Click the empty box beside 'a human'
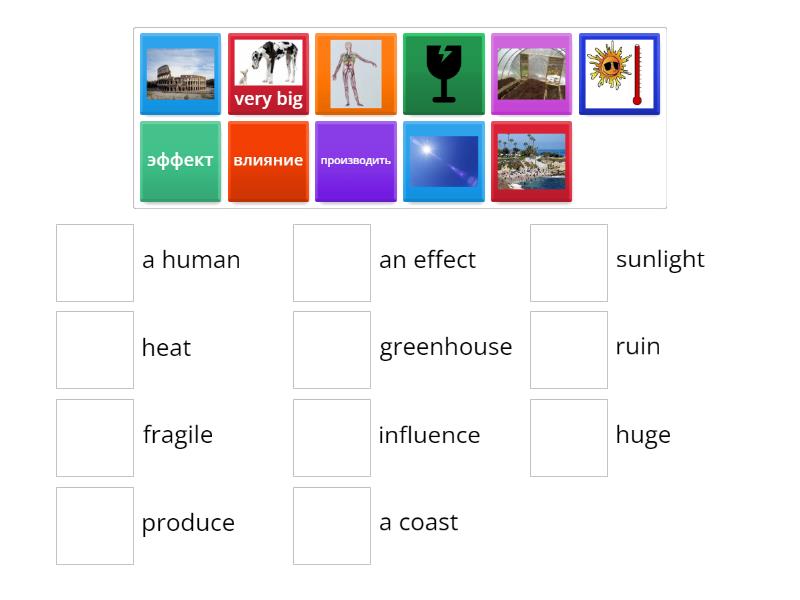800x600 pixels. [95, 263]
